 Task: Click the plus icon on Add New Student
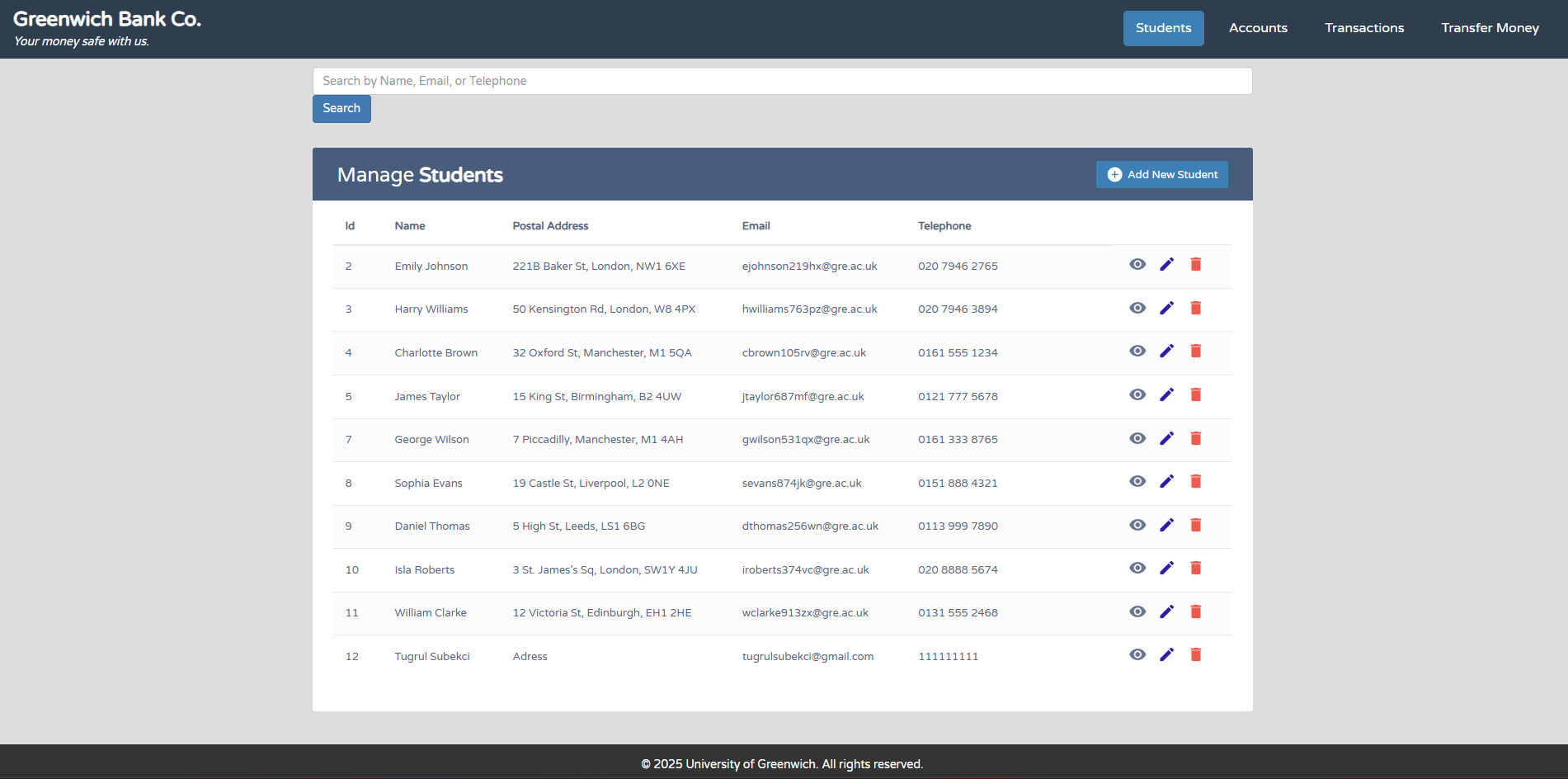(1114, 174)
